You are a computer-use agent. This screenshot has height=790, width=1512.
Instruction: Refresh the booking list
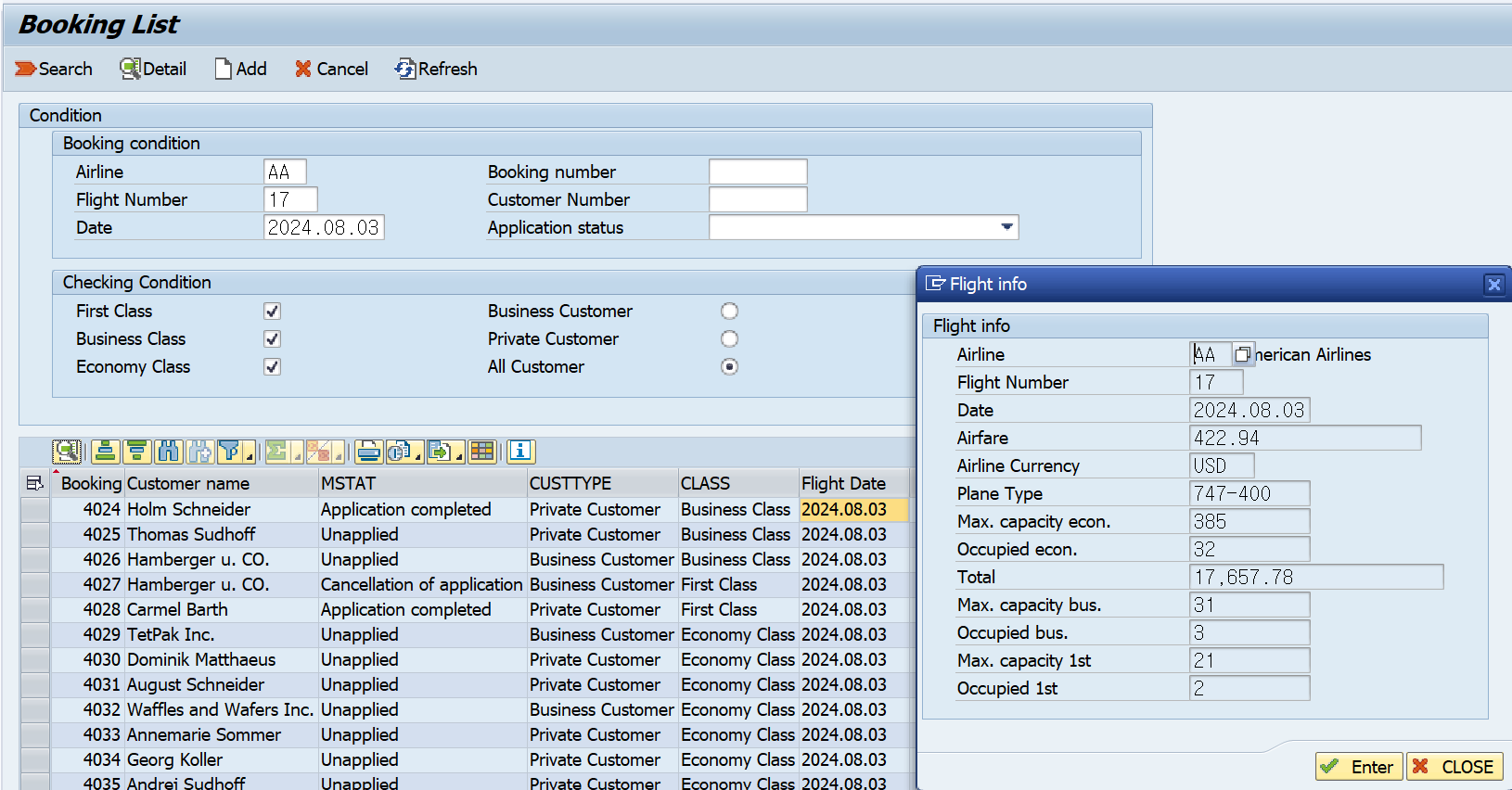[436, 69]
